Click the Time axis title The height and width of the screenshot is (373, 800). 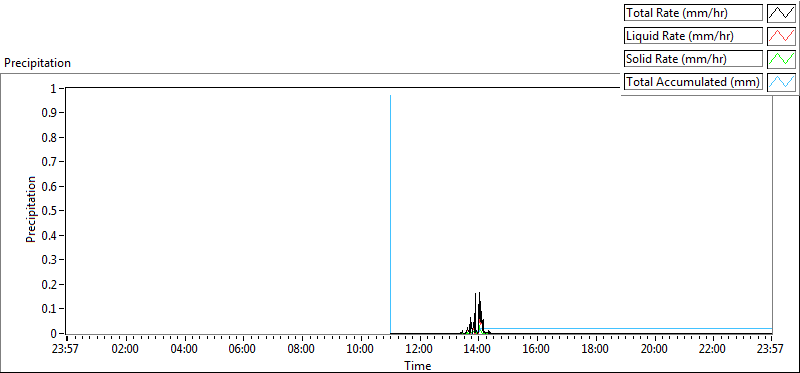click(418, 365)
